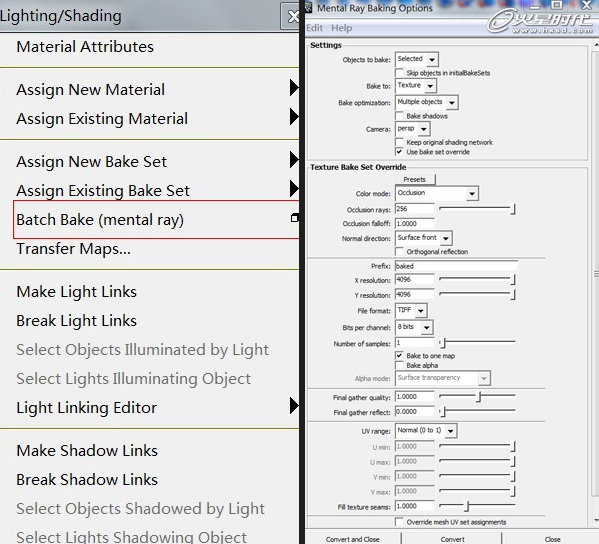Click Occlusion falloff value field
Image resolution: width=599 pixels, height=544 pixels.
(415, 223)
